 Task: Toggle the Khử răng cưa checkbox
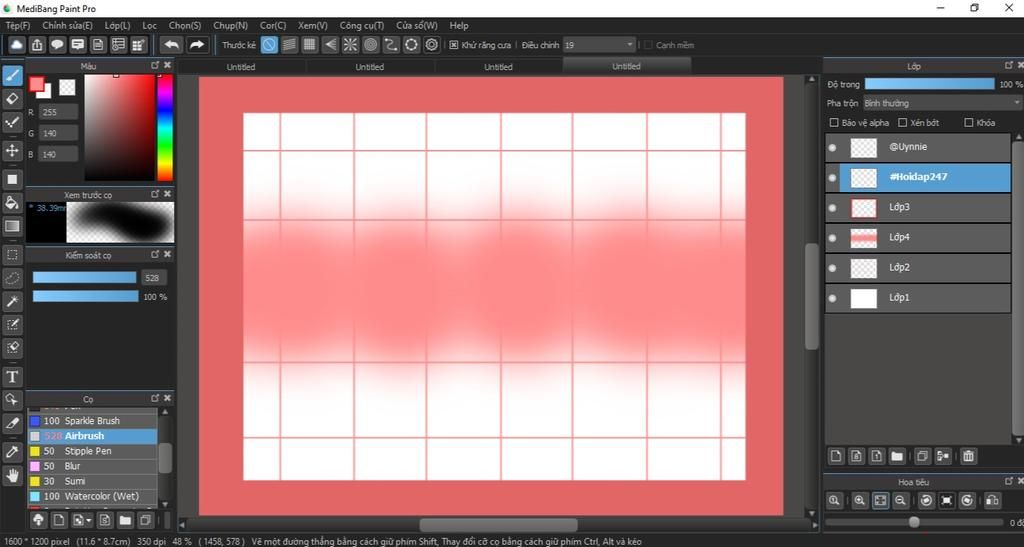coord(454,45)
